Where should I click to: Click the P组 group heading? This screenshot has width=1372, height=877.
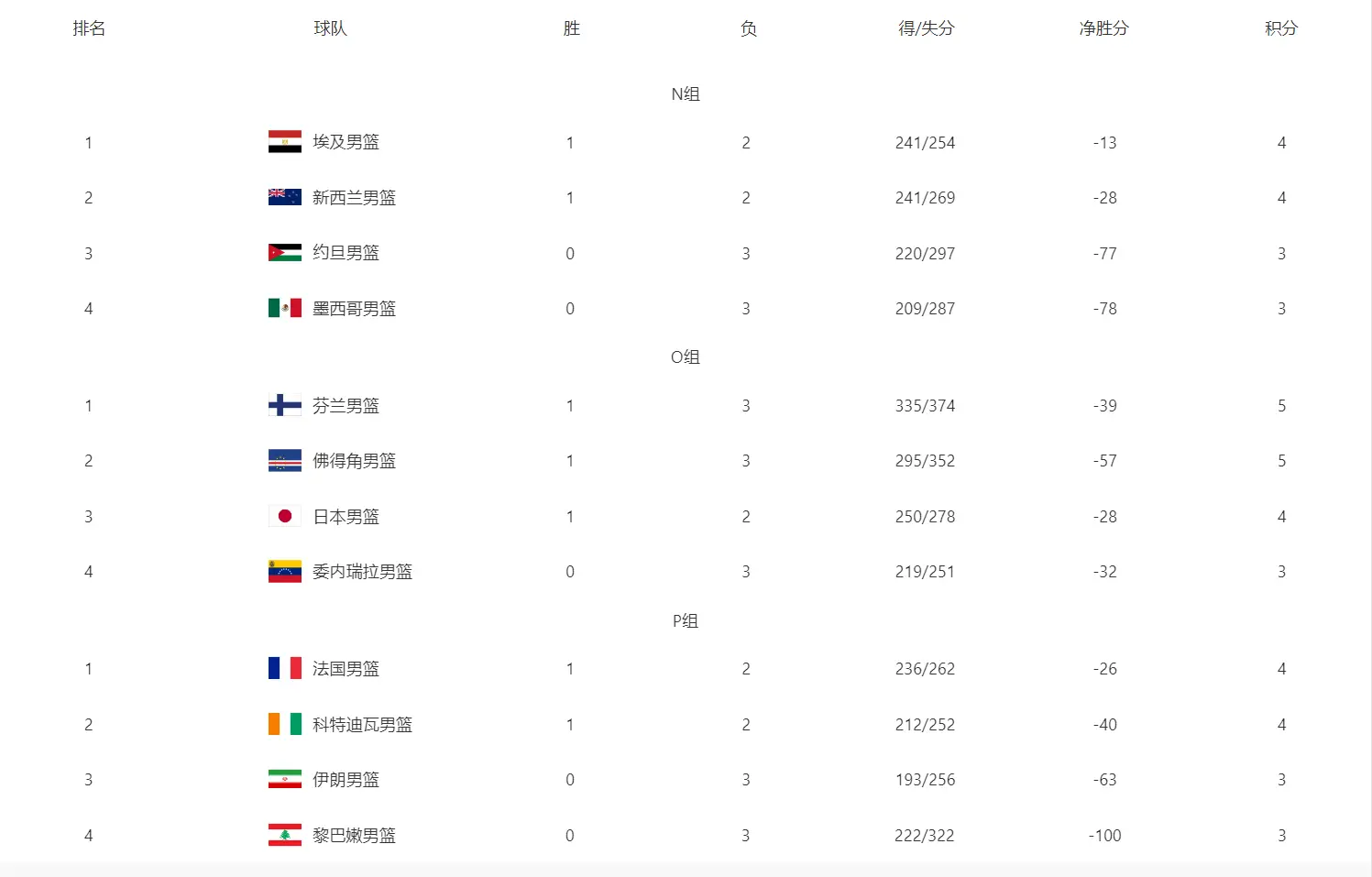[x=686, y=620]
